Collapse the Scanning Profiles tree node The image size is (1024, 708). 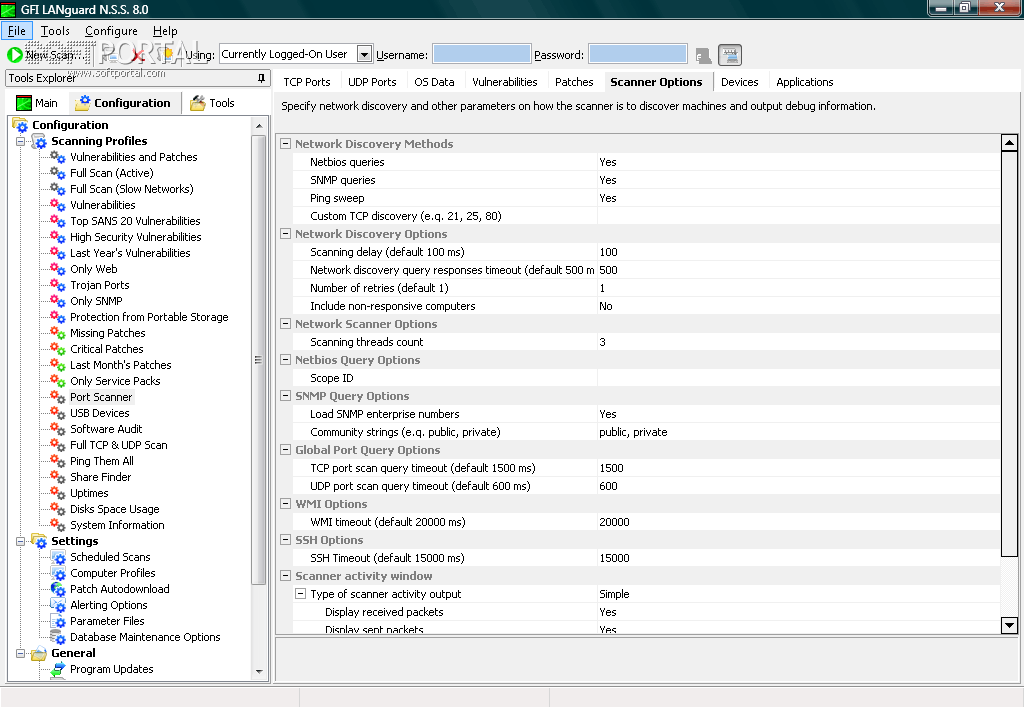click(x=20, y=141)
